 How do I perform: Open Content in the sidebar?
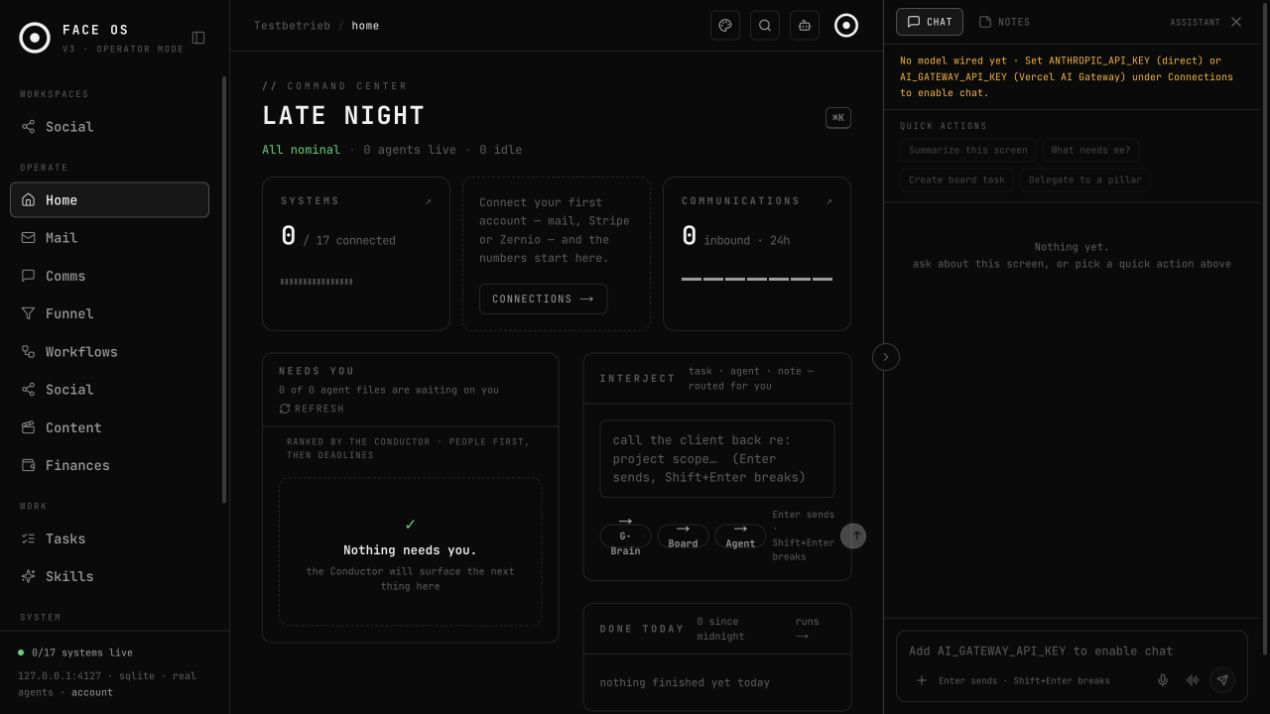pos(110,428)
